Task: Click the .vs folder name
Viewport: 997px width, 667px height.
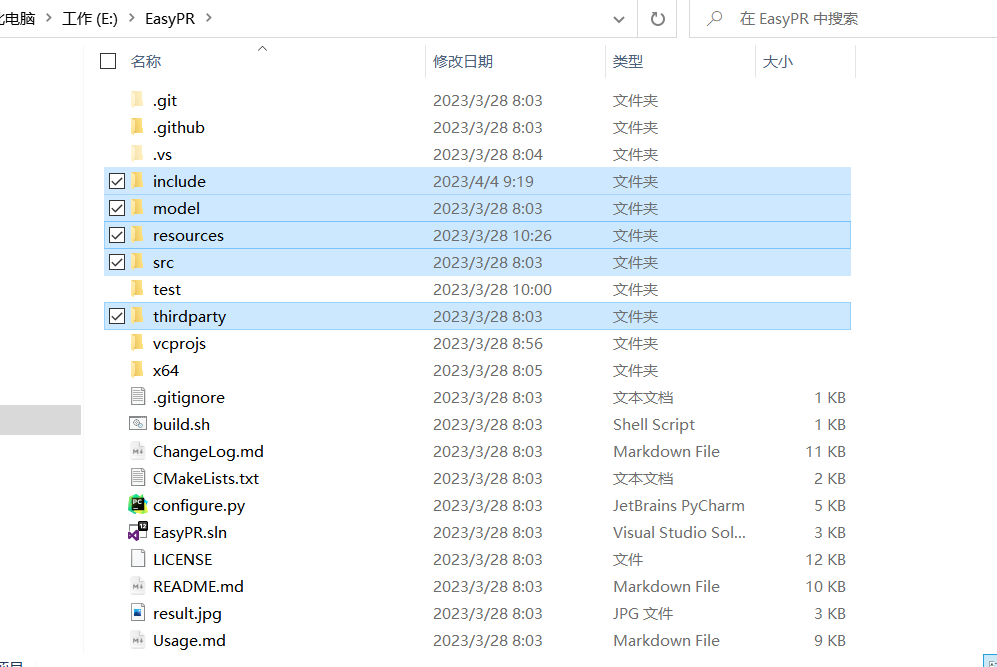Action: click(162, 155)
